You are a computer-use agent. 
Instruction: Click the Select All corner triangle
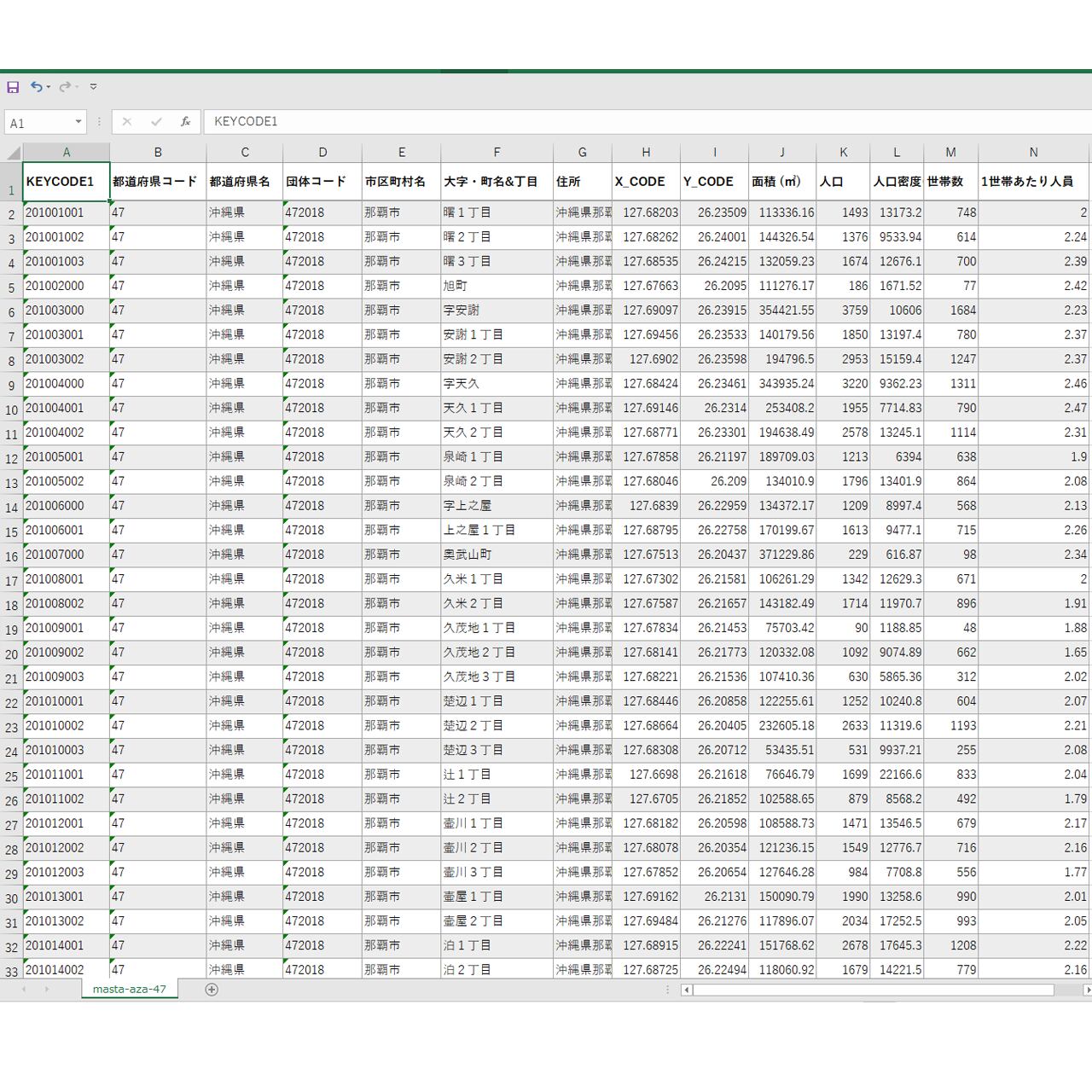13,154
